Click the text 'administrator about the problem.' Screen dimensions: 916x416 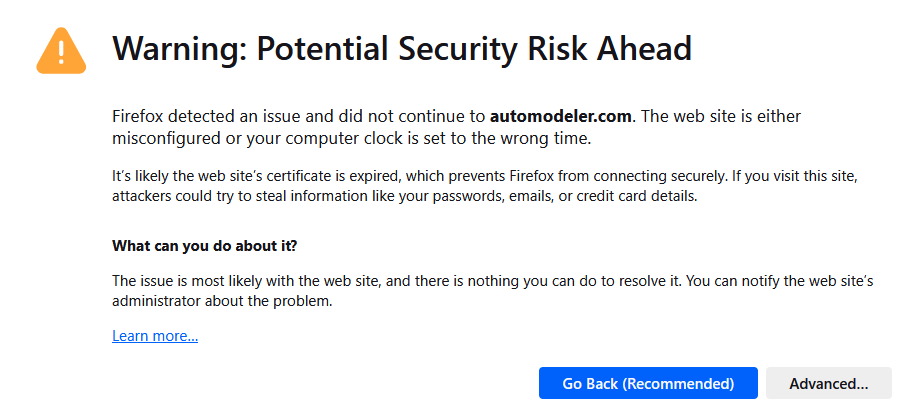coord(222,302)
